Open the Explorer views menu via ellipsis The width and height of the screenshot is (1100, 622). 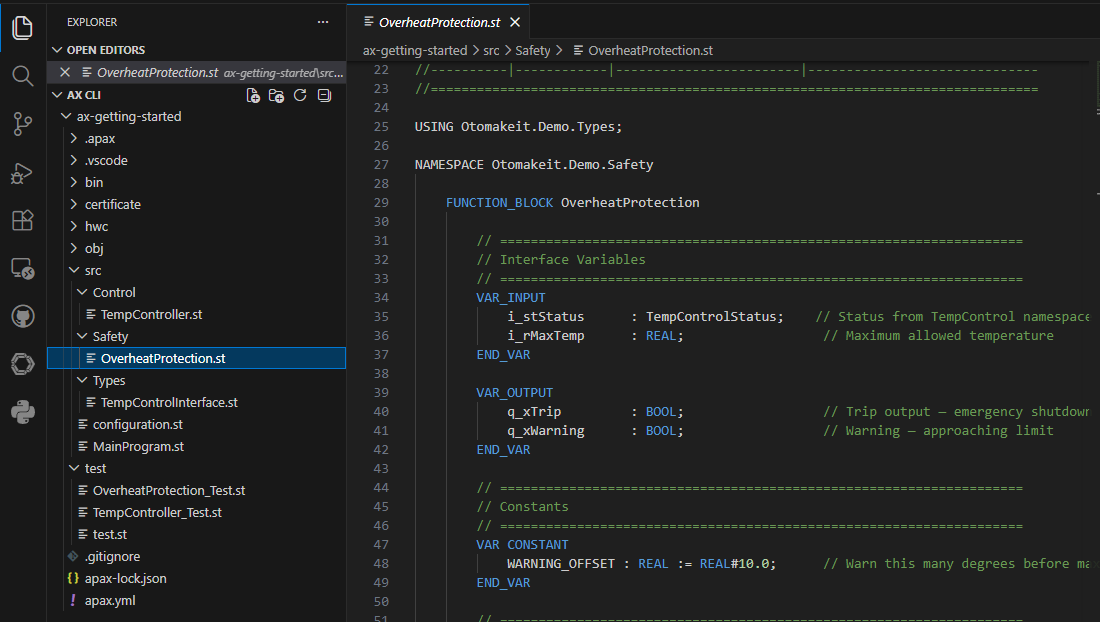(x=322, y=21)
